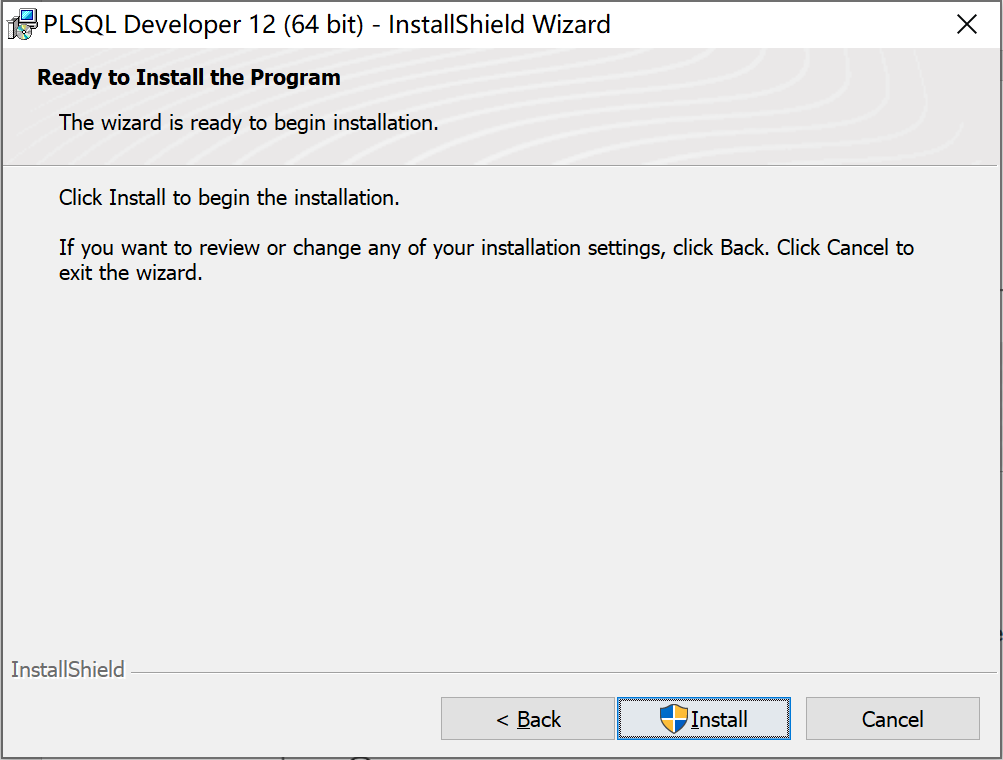Screen dimensions: 1003x760
Task: Click the review or change installation settings sentence
Action: tap(486, 248)
